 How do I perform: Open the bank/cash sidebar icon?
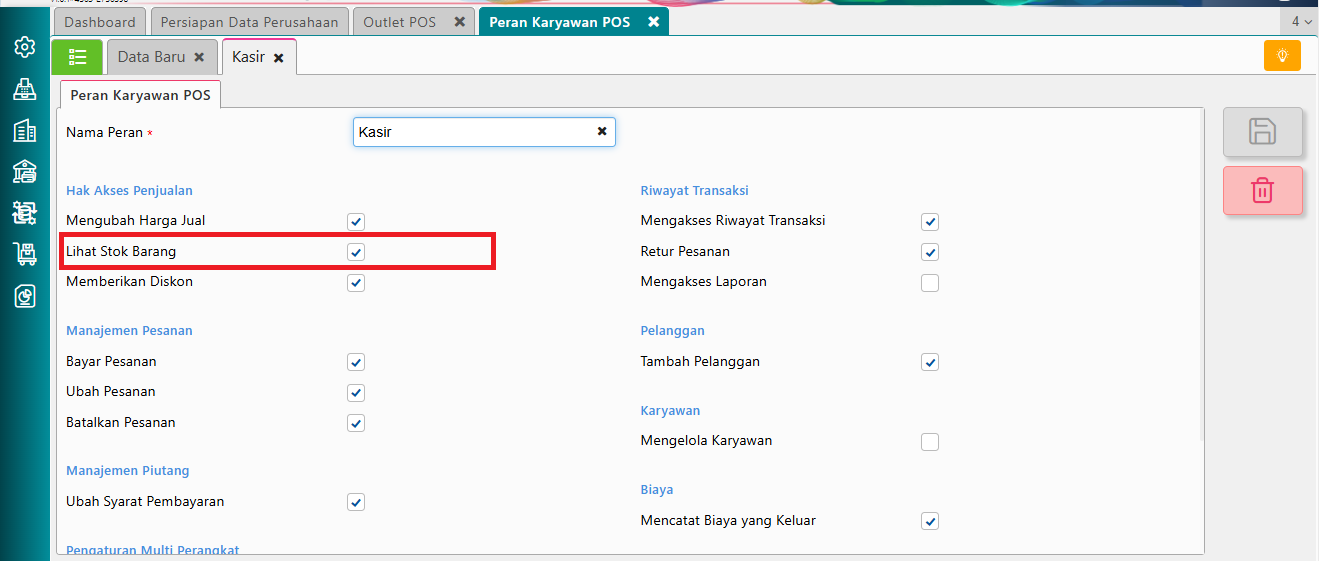(x=25, y=172)
